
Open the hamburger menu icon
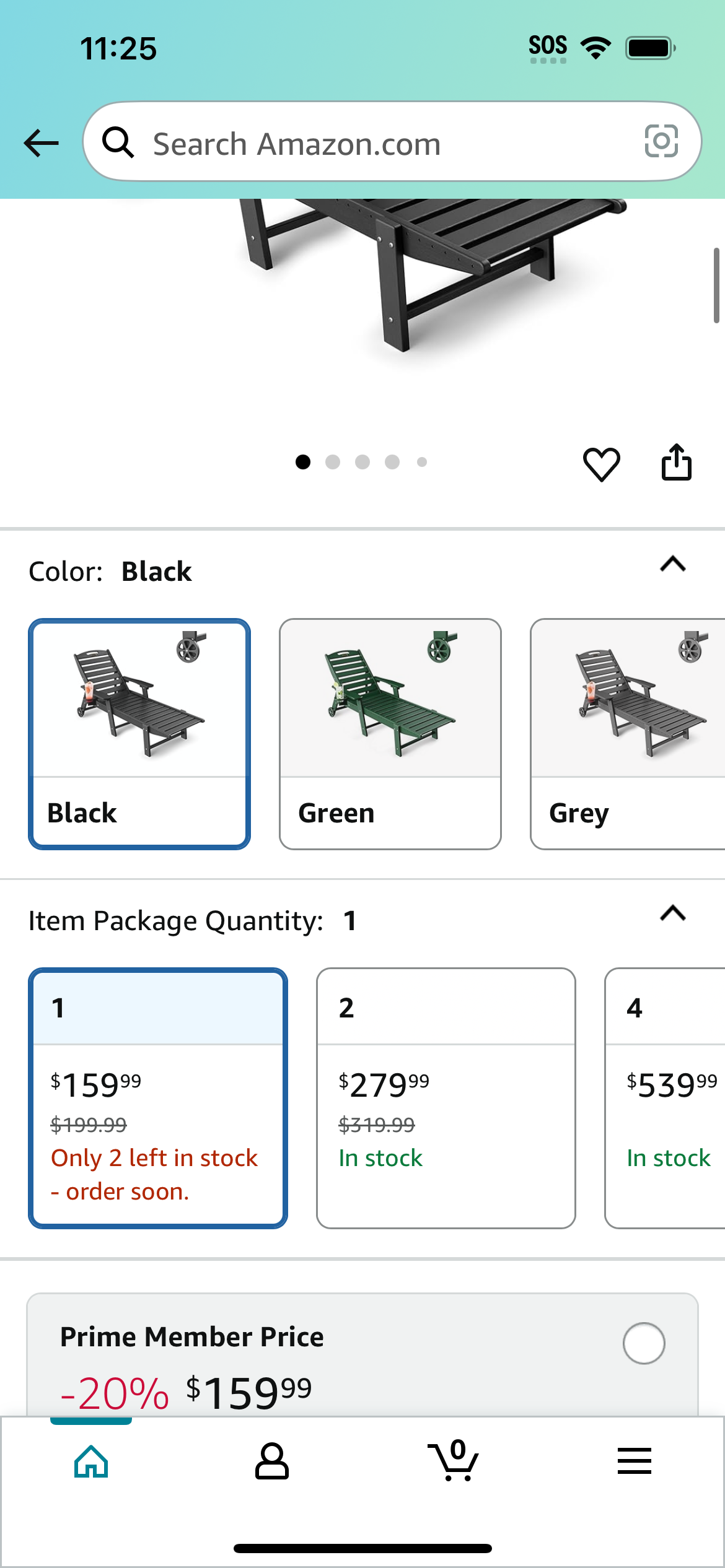tap(634, 1461)
